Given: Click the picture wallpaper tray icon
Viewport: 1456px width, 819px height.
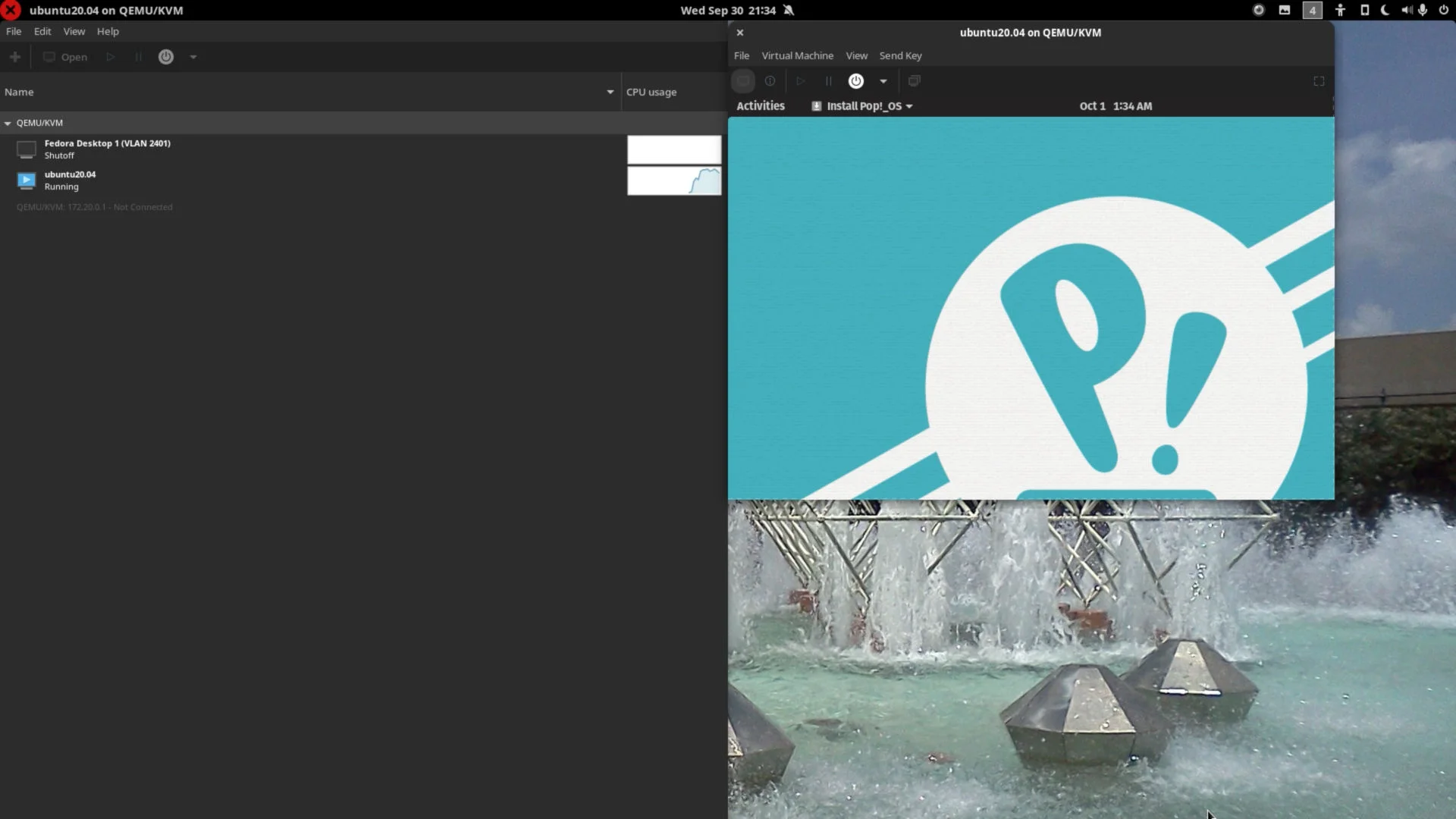Looking at the screenshot, I should [1285, 10].
